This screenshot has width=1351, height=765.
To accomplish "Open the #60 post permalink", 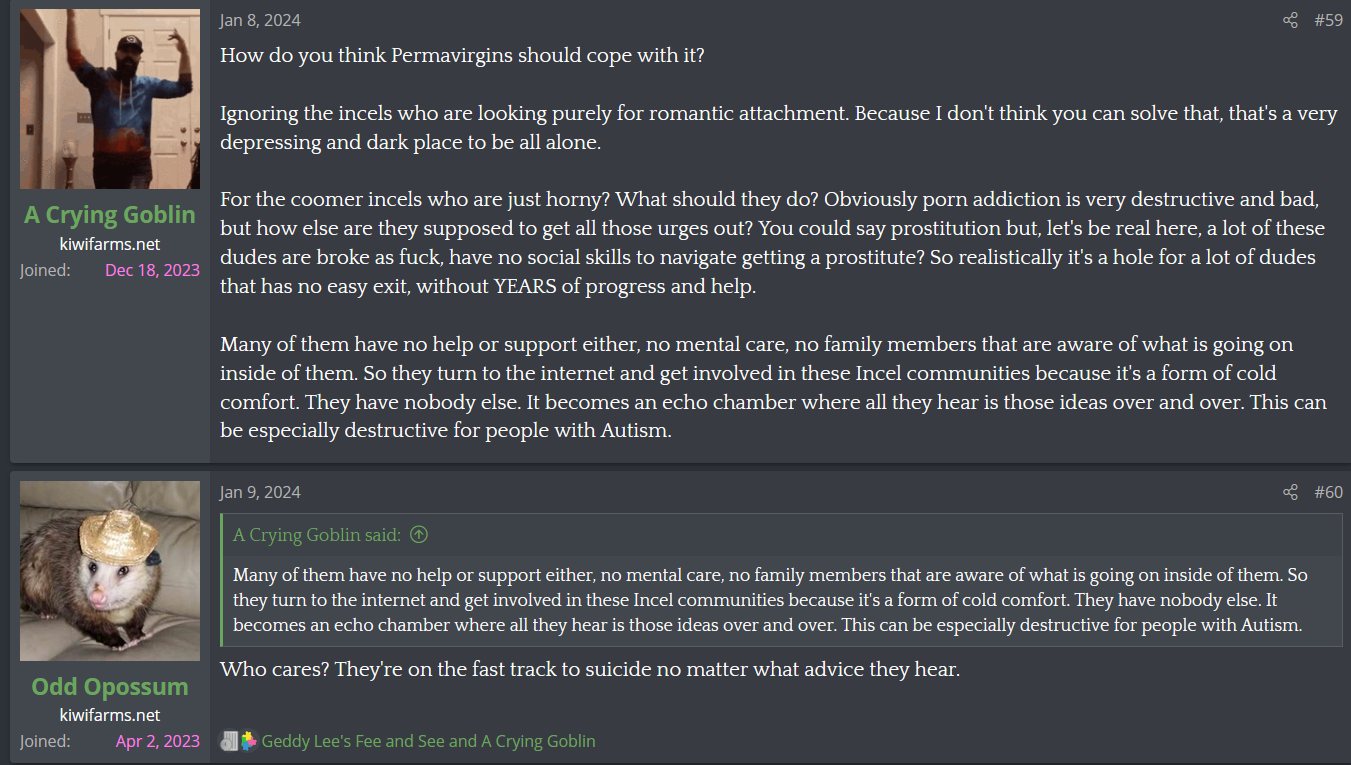I will pyautogui.click(x=1328, y=492).
